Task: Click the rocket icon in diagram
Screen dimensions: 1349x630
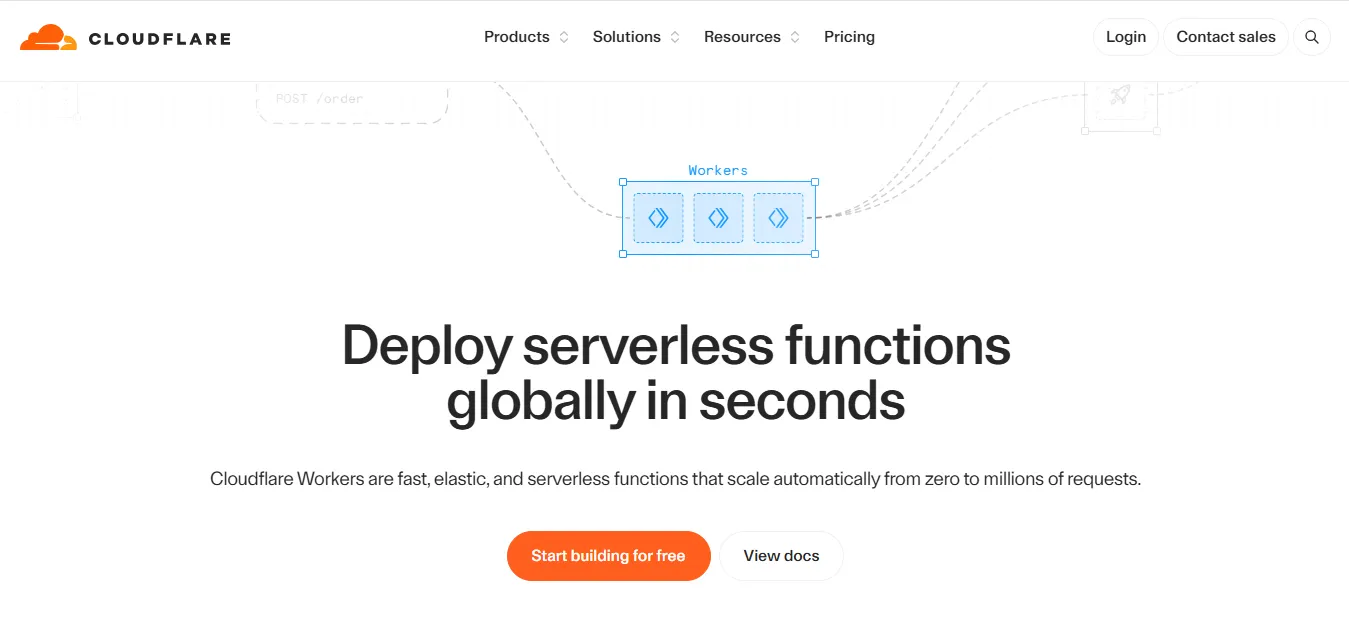Action: [1121, 96]
